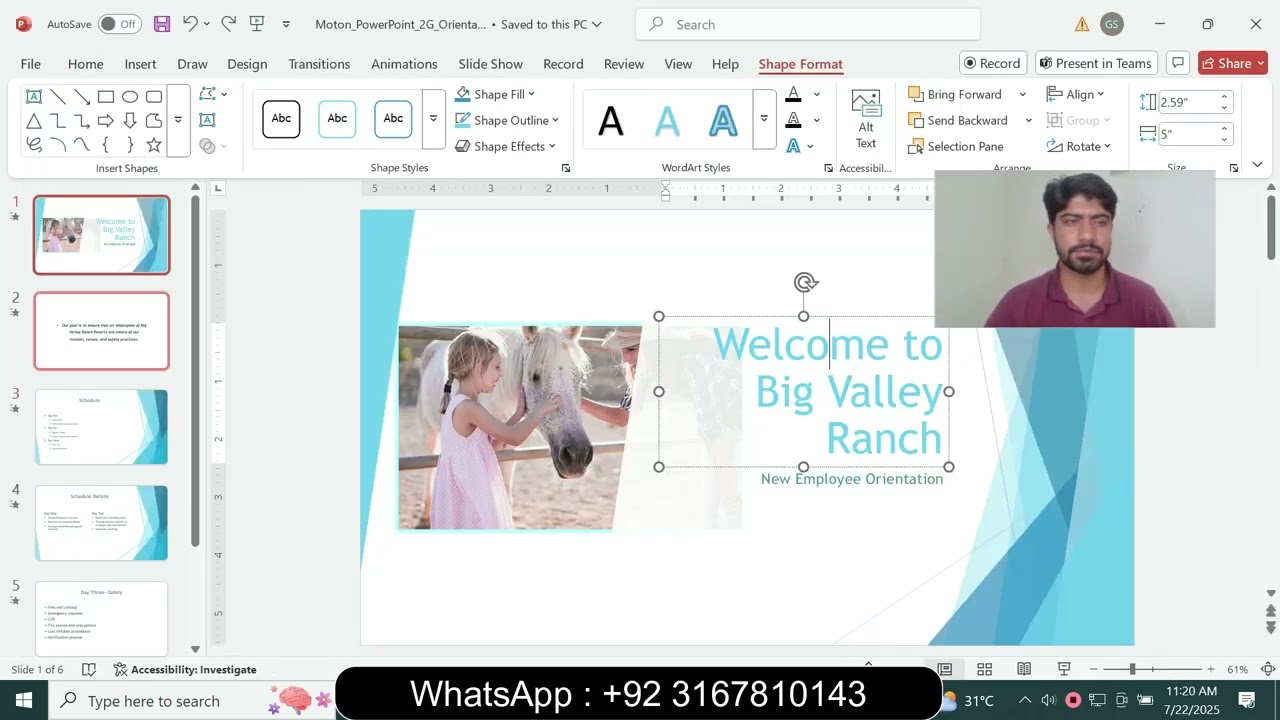Select the Down Arrow block shape

point(130,121)
